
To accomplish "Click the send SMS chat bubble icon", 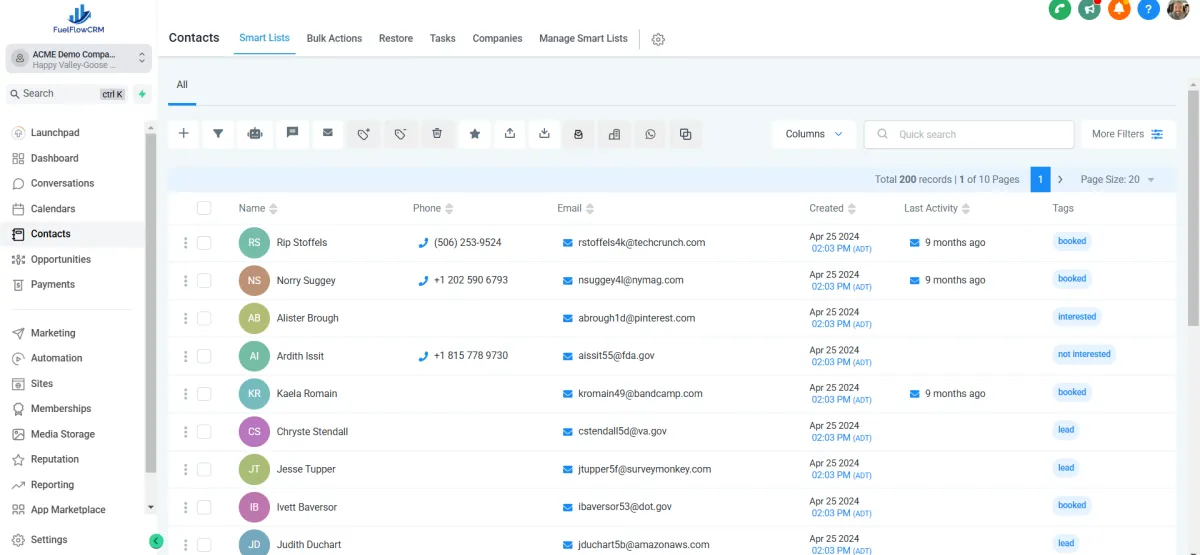I will click(x=292, y=134).
